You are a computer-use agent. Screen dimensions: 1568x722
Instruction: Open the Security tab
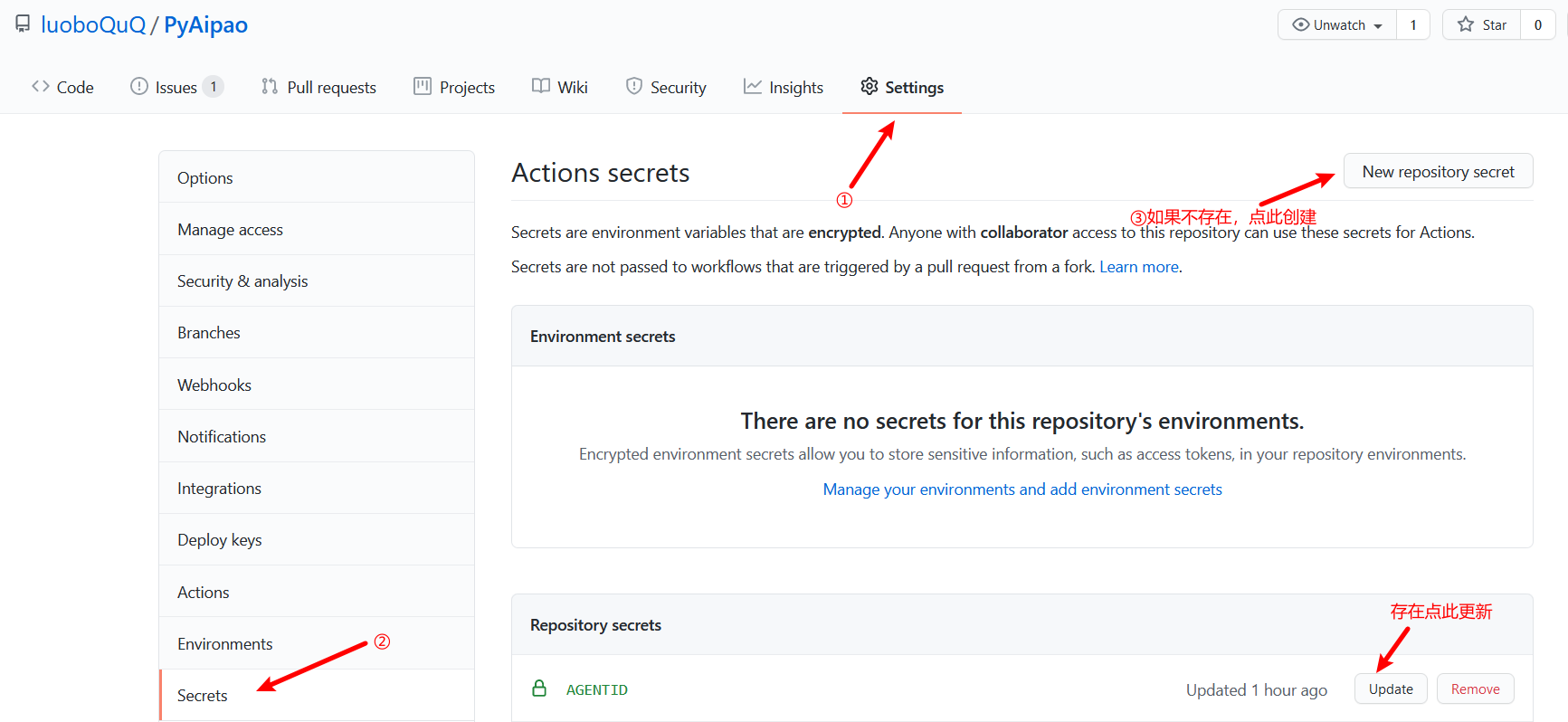pos(666,87)
